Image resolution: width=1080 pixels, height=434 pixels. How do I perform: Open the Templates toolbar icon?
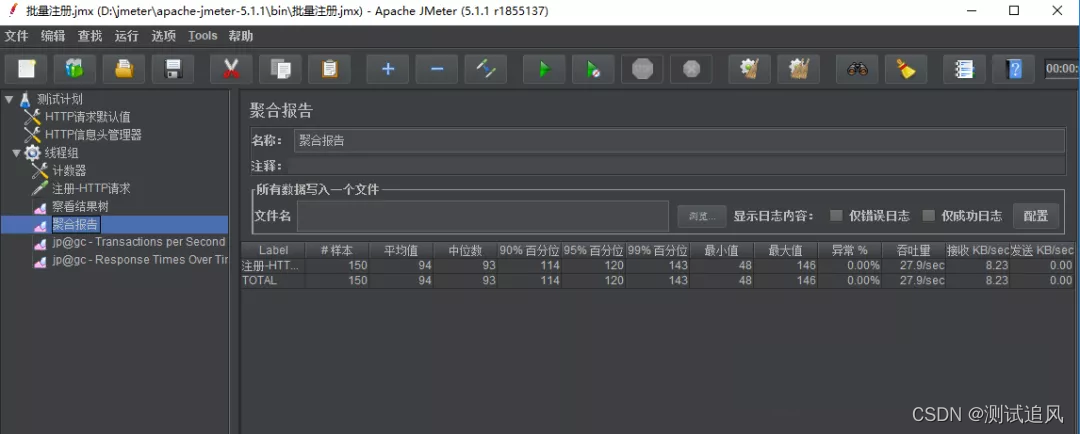(x=74, y=69)
